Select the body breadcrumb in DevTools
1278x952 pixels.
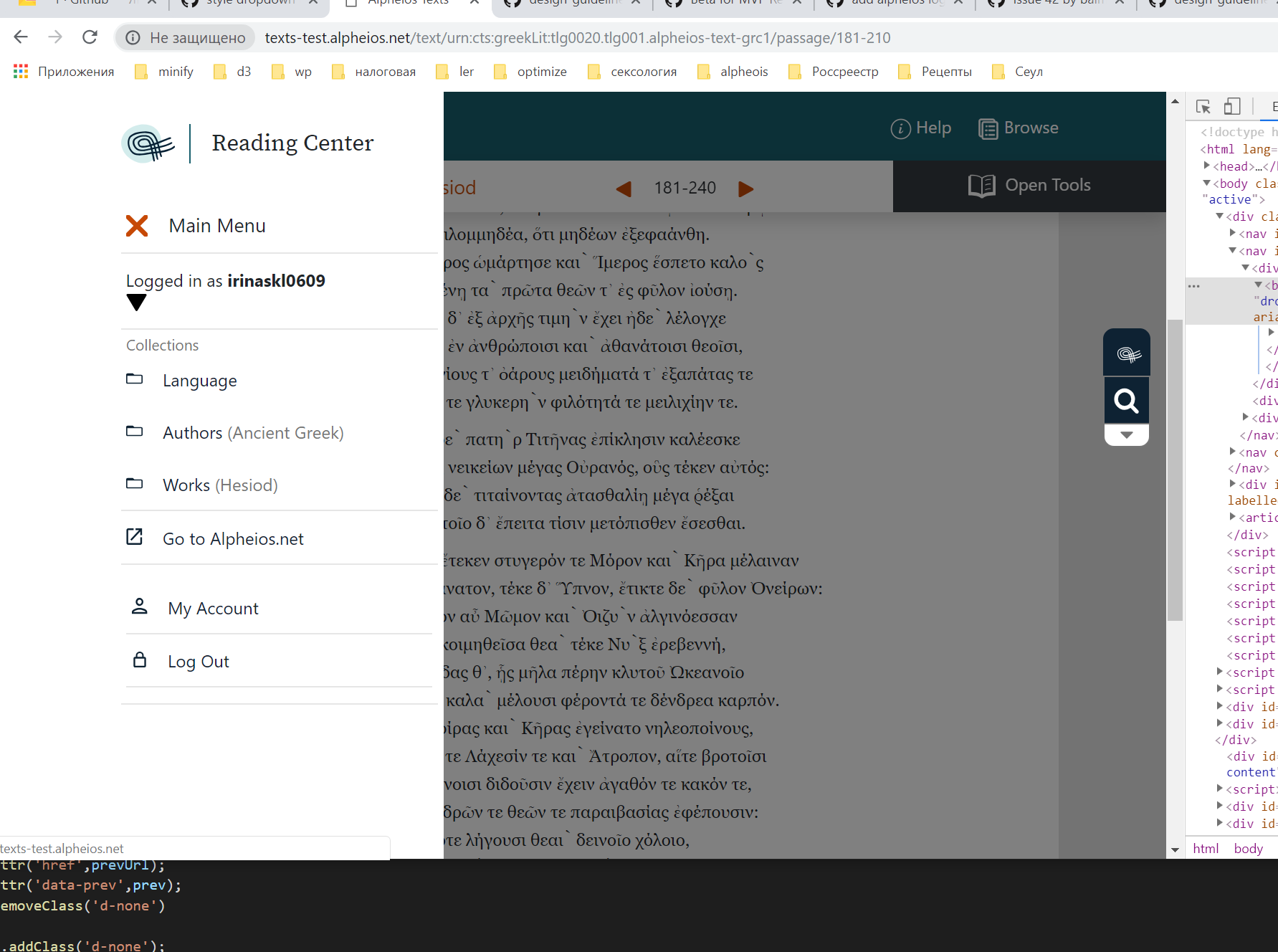click(x=1248, y=848)
